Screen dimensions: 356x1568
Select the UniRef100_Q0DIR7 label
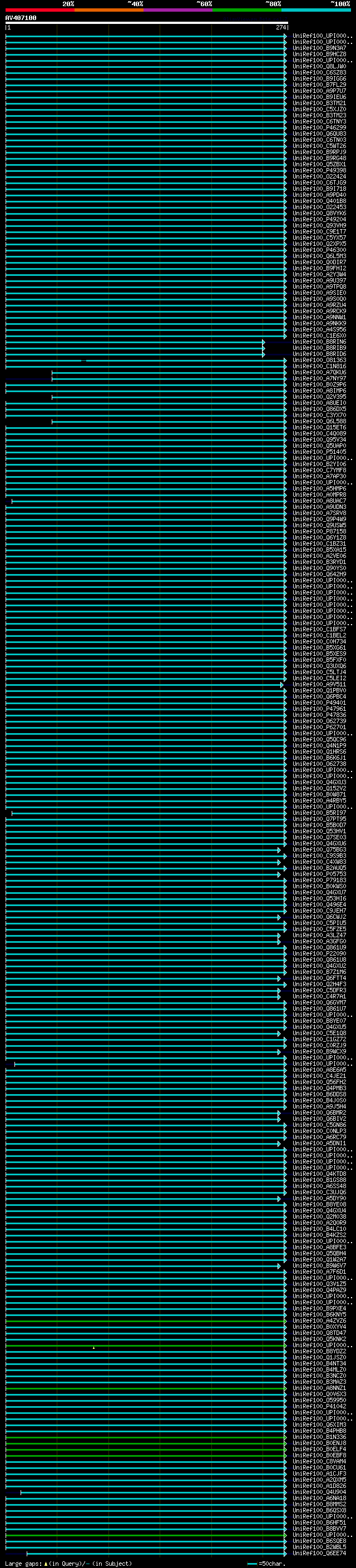[319, 263]
